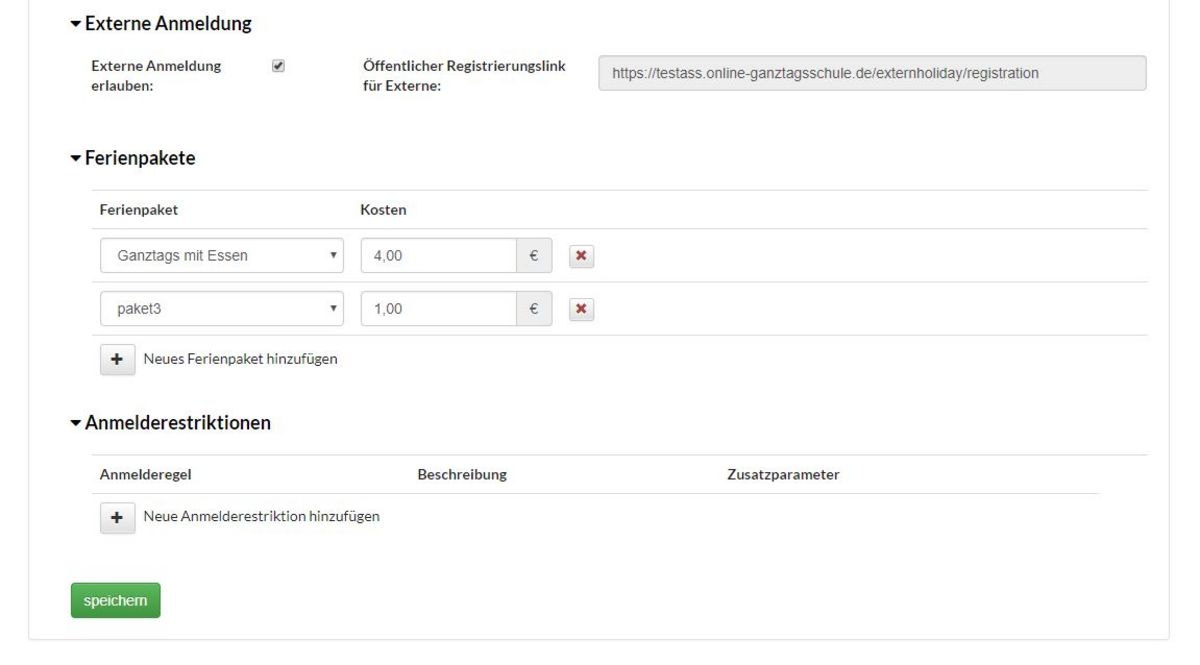Open the paket3 dropdown

click(222, 310)
